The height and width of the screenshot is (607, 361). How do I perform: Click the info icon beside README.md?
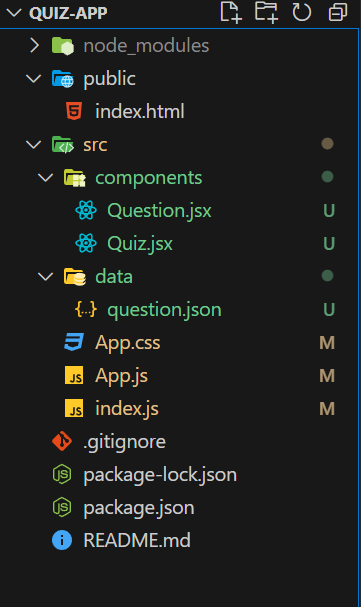62,540
